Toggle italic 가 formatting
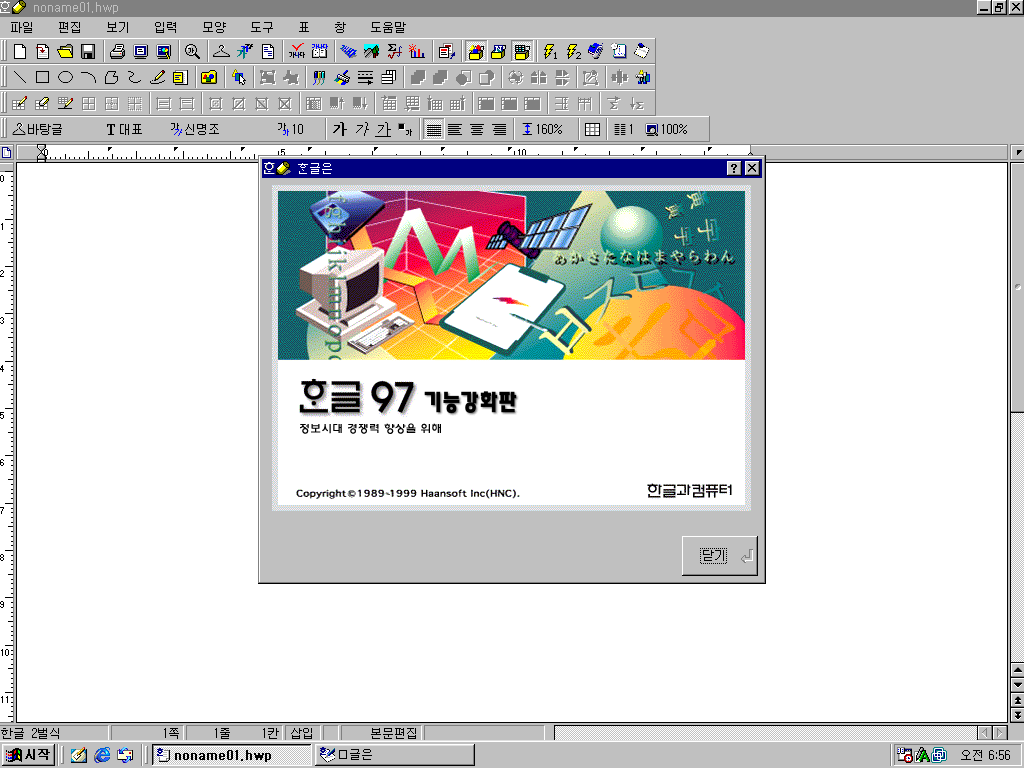Image resolution: width=1024 pixels, height=768 pixels. (362, 129)
